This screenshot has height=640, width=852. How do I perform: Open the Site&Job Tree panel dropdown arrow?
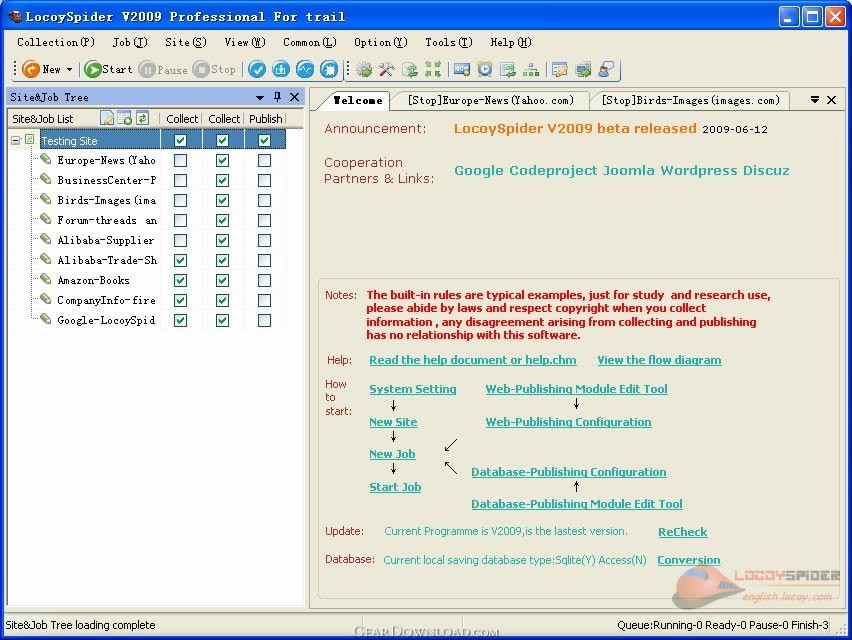[260, 97]
